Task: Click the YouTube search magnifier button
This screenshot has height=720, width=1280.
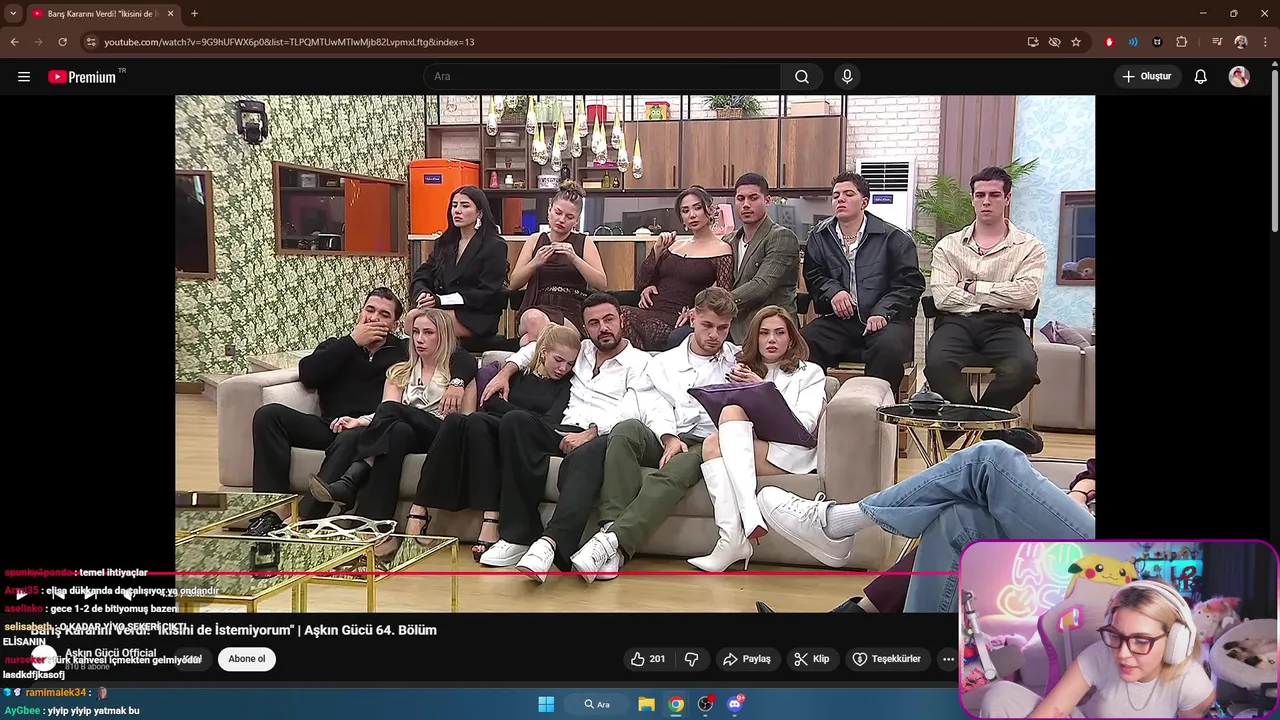Action: coord(802,76)
